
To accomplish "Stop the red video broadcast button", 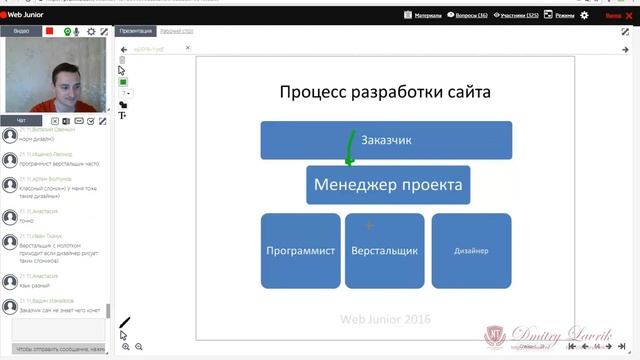I will coord(49,31).
